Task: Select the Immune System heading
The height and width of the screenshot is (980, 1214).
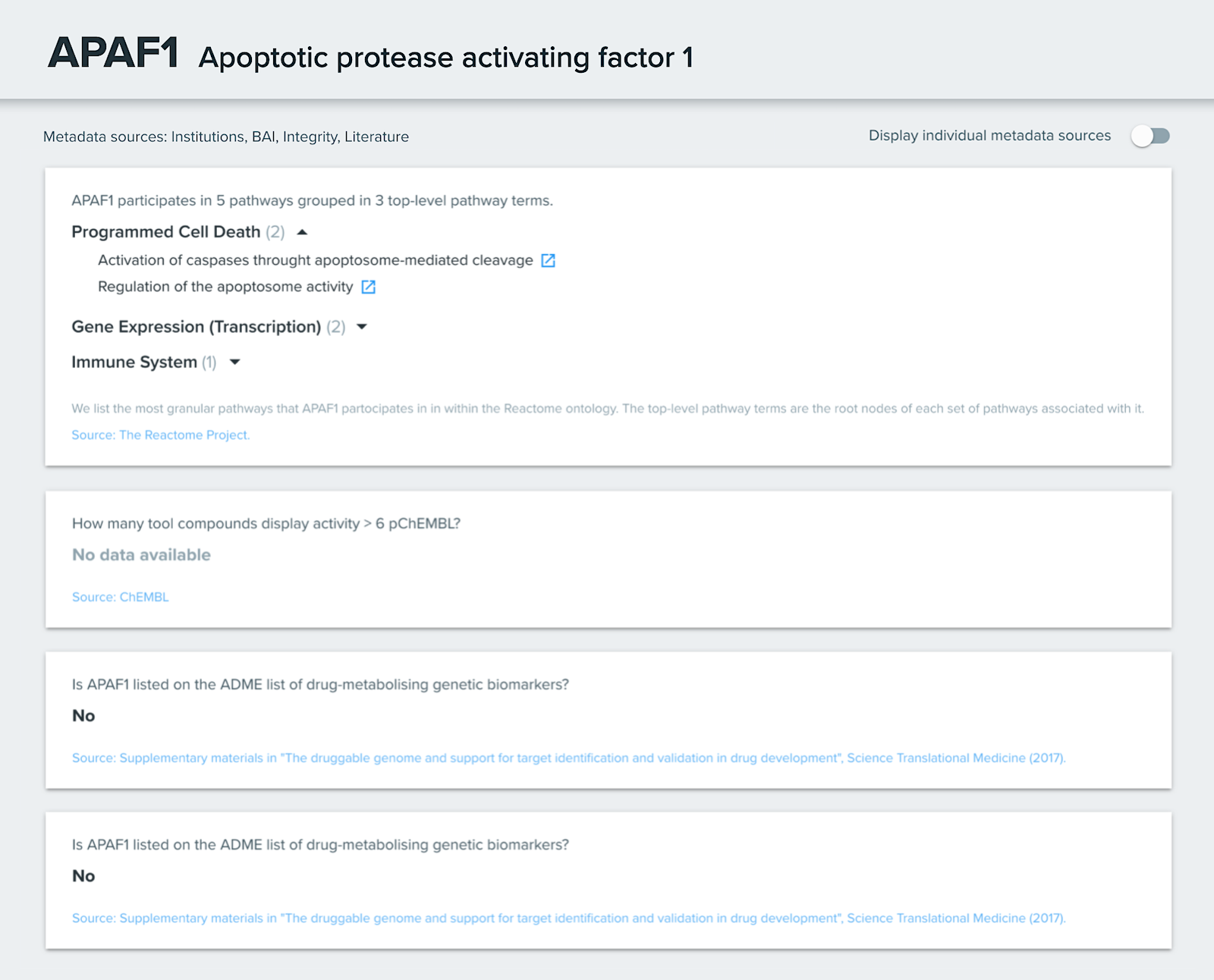Action: 134,363
